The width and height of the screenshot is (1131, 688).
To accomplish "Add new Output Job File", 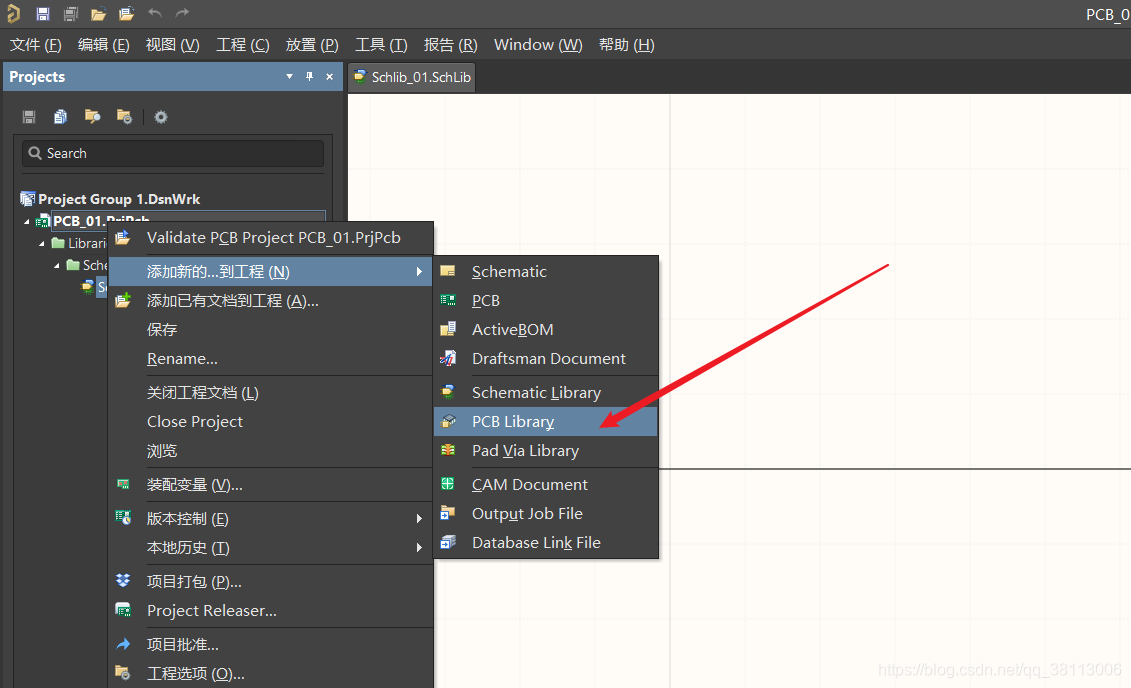I will [546, 513].
